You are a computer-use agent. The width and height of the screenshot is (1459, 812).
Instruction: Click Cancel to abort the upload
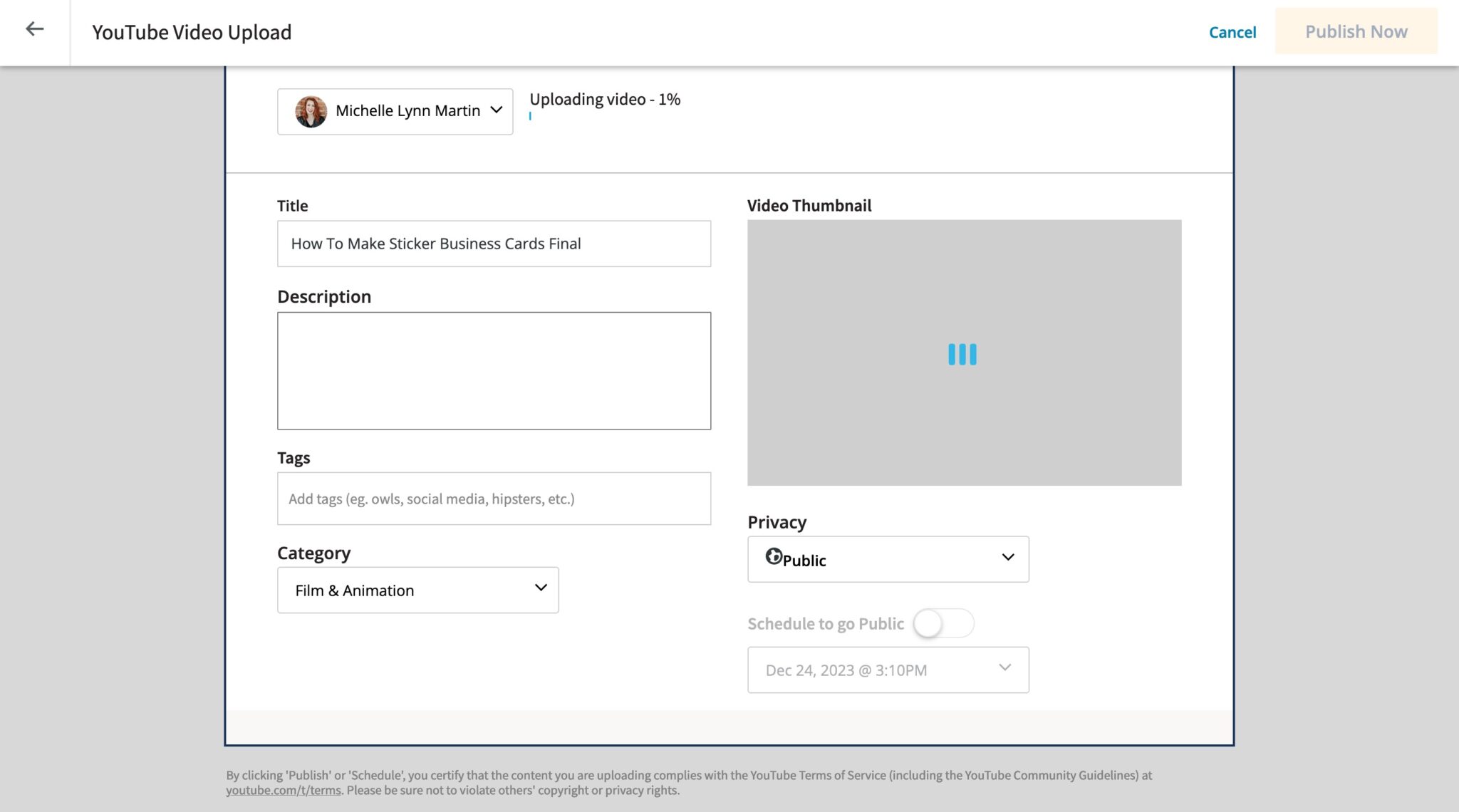[1232, 32]
